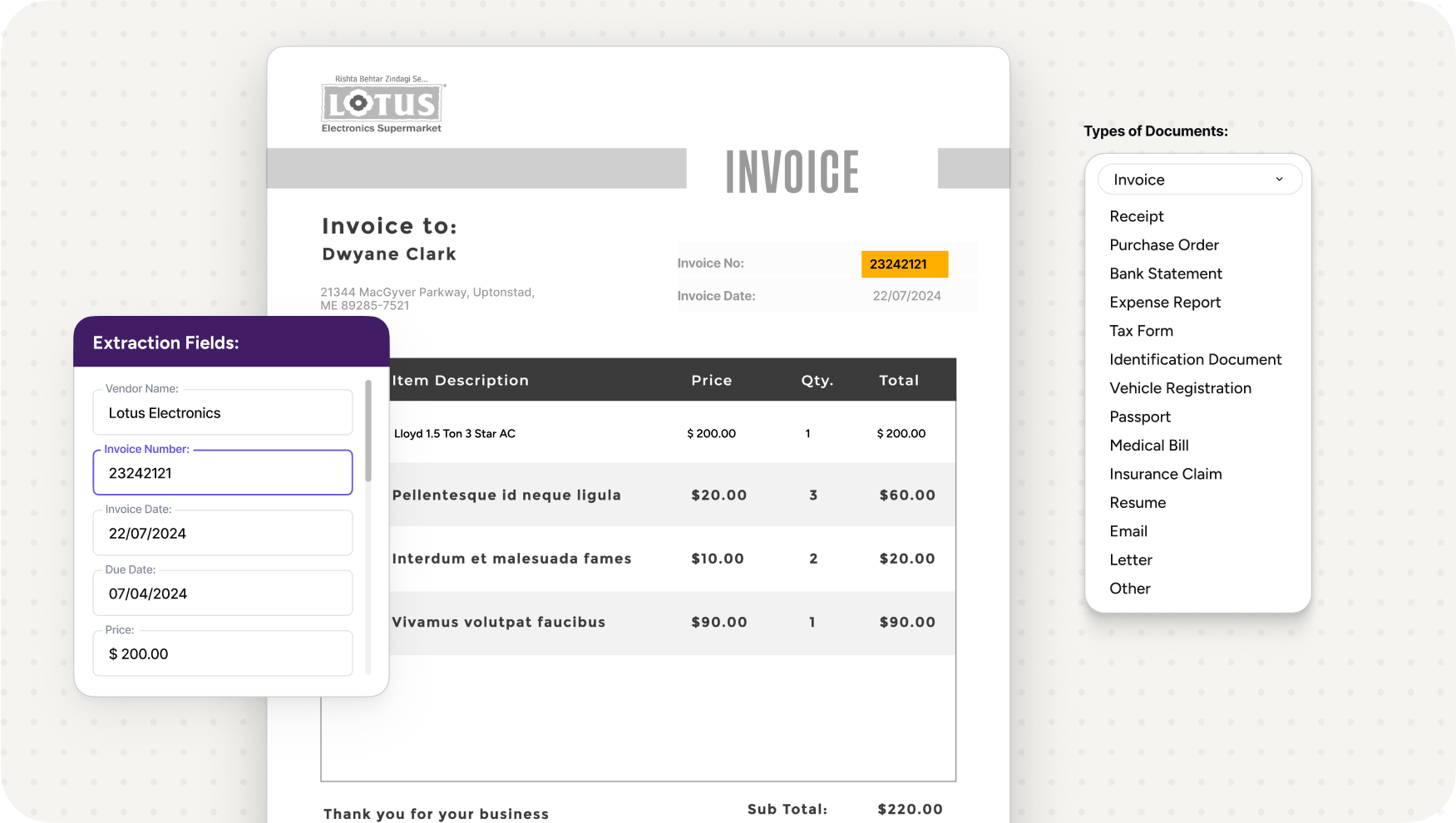Image resolution: width=1456 pixels, height=823 pixels.
Task: Click the Price extraction field
Action: [x=223, y=653]
